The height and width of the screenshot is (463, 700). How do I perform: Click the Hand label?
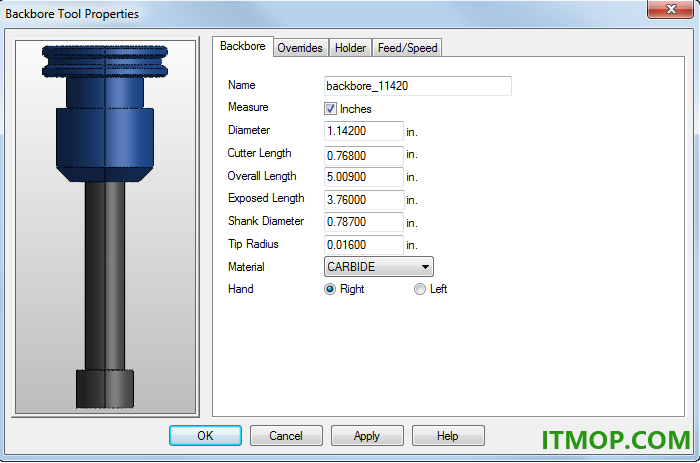click(x=241, y=289)
